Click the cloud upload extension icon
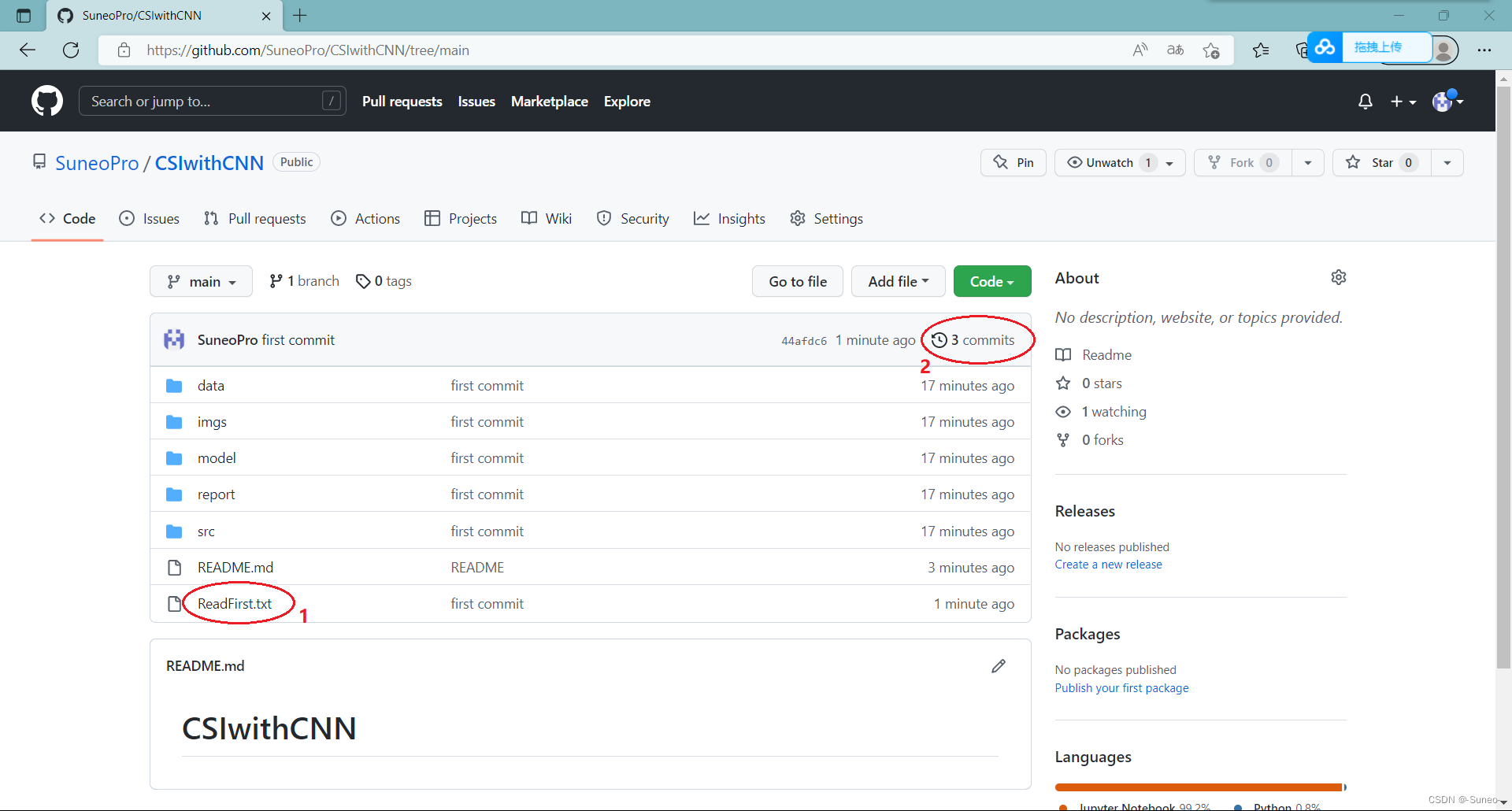This screenshot has height=811, width=1512. click(x=1325, y=47)
